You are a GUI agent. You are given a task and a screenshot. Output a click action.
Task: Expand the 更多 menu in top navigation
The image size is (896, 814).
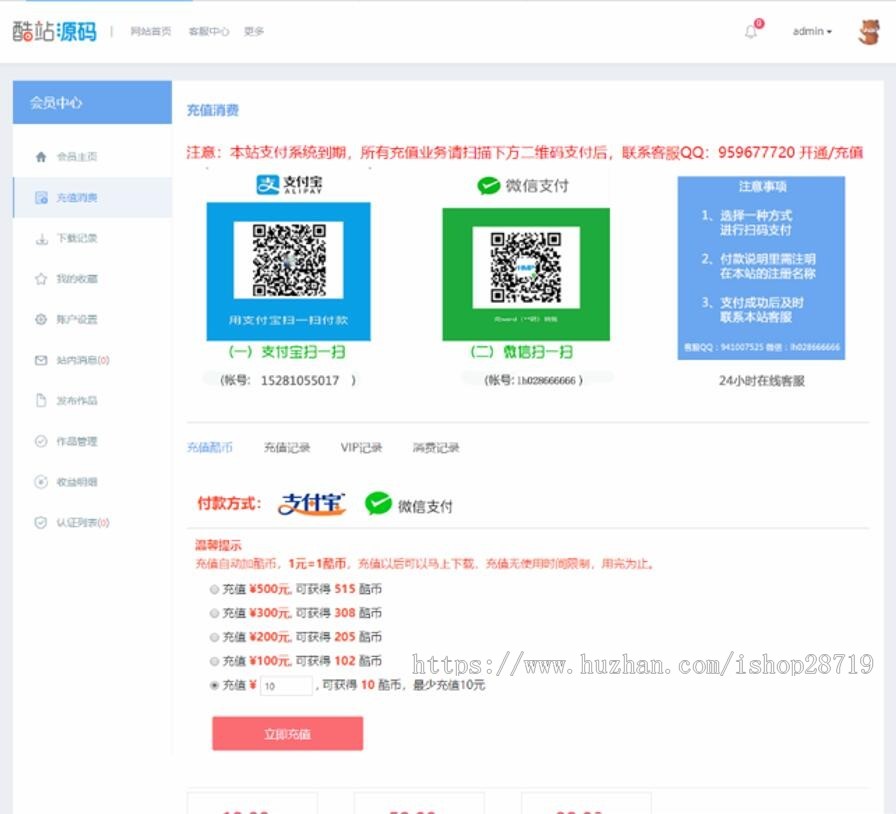coord(252,31)
